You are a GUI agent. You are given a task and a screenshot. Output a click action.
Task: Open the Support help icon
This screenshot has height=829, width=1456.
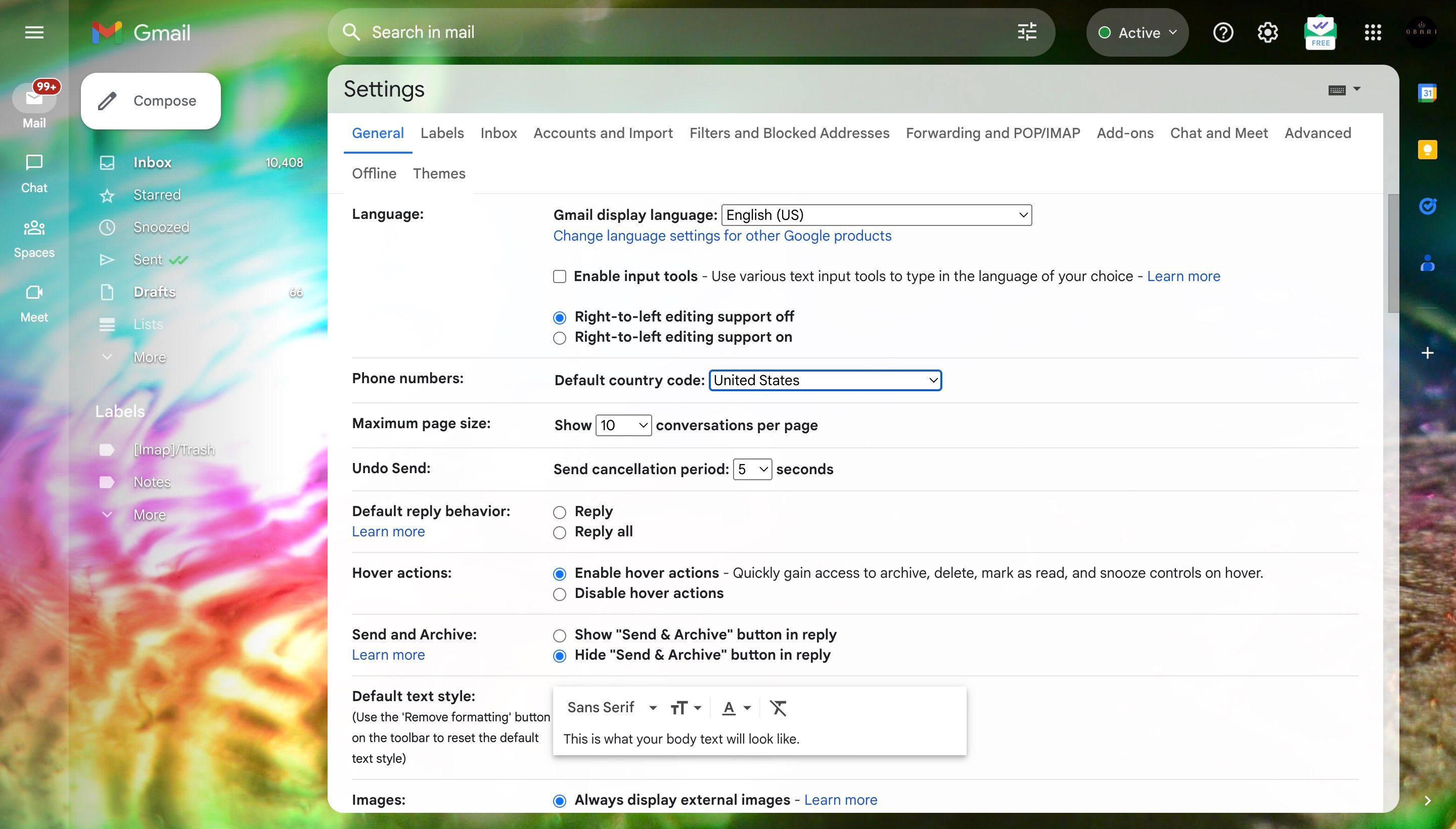[x=1222, y=32]
